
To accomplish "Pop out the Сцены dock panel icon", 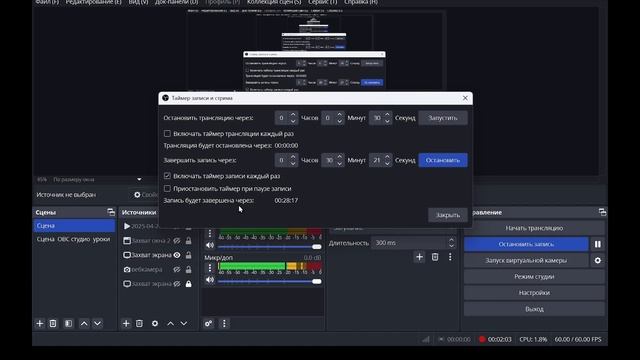I will (111, 212).
